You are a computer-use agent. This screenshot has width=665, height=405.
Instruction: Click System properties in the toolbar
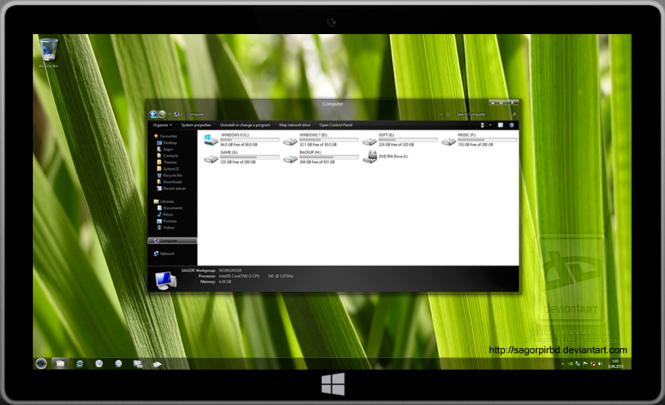[x=196, y=125]
